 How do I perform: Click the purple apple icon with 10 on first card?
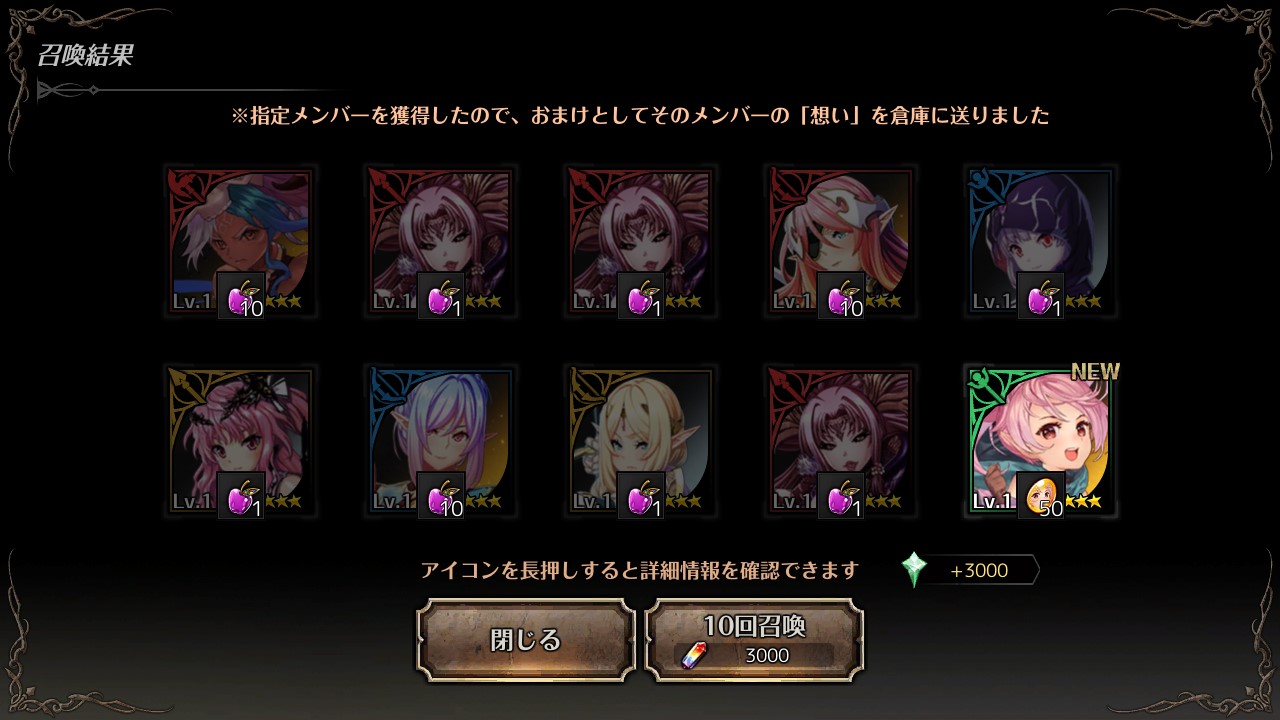241,296
